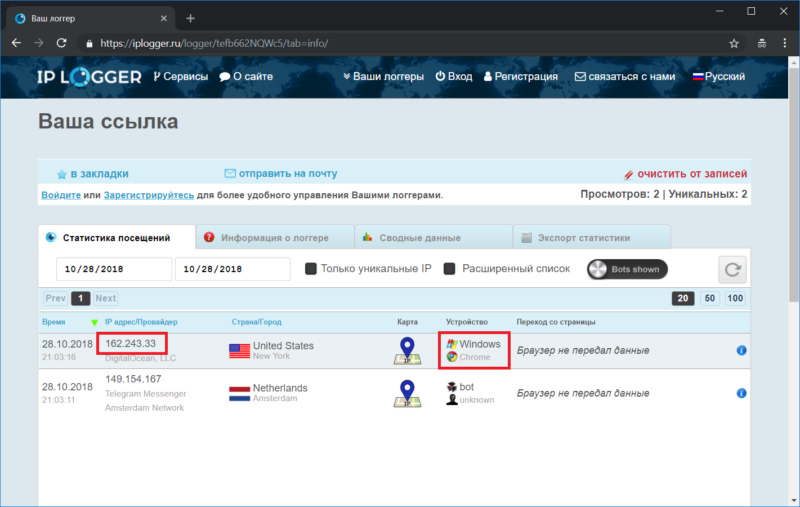This screenshot has width=800, height=507.
Task: Enable the Расширенный список checkbox
Action: point(450,269)
